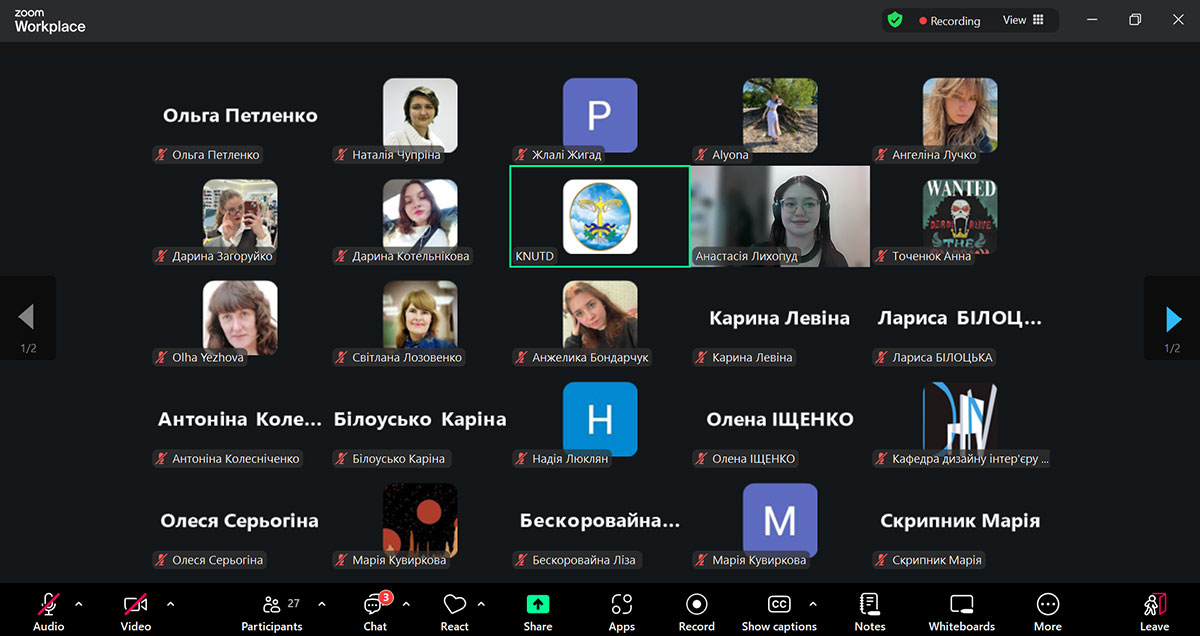The height and width of the screenshot is (636, 1200).
Task: Open the Notes tool
Action: point(869,605)
